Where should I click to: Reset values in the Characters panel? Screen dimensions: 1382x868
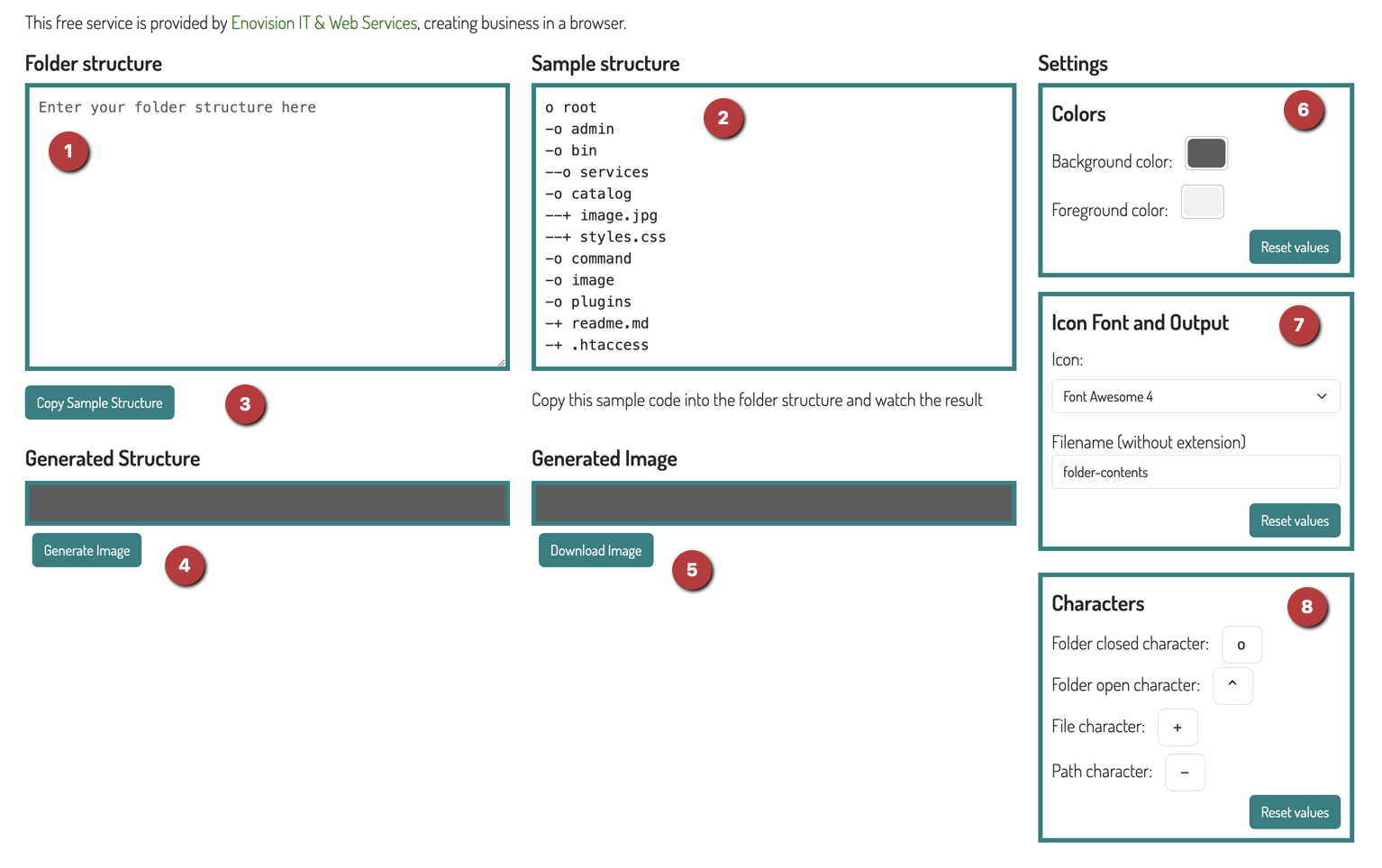[1295, 812]
